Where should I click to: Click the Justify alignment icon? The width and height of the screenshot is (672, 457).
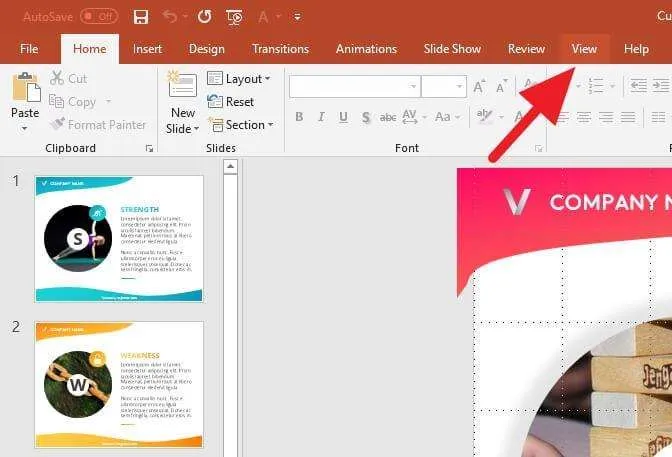[x=628, y=117]
